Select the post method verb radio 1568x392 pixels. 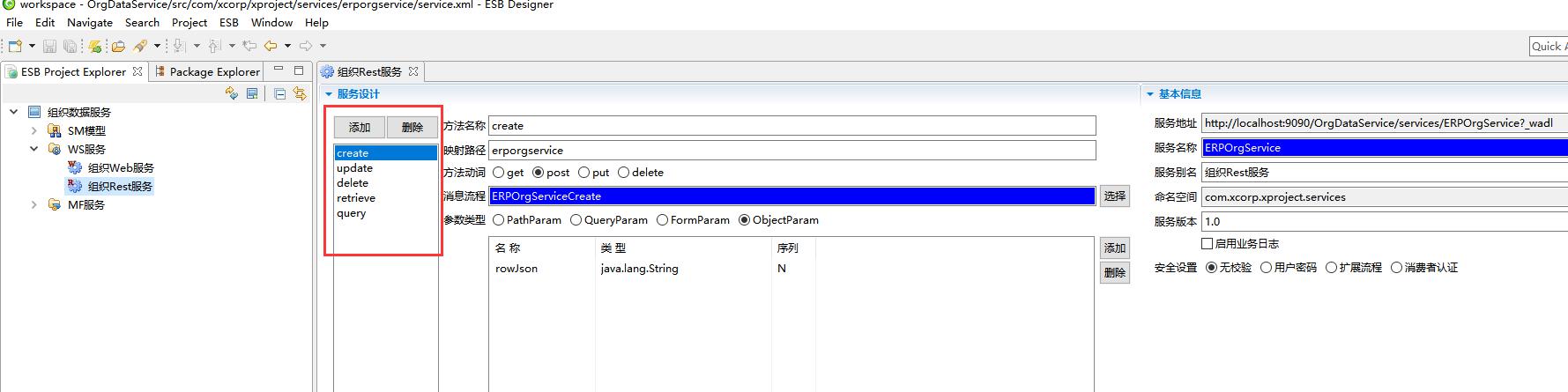(539, 173)
